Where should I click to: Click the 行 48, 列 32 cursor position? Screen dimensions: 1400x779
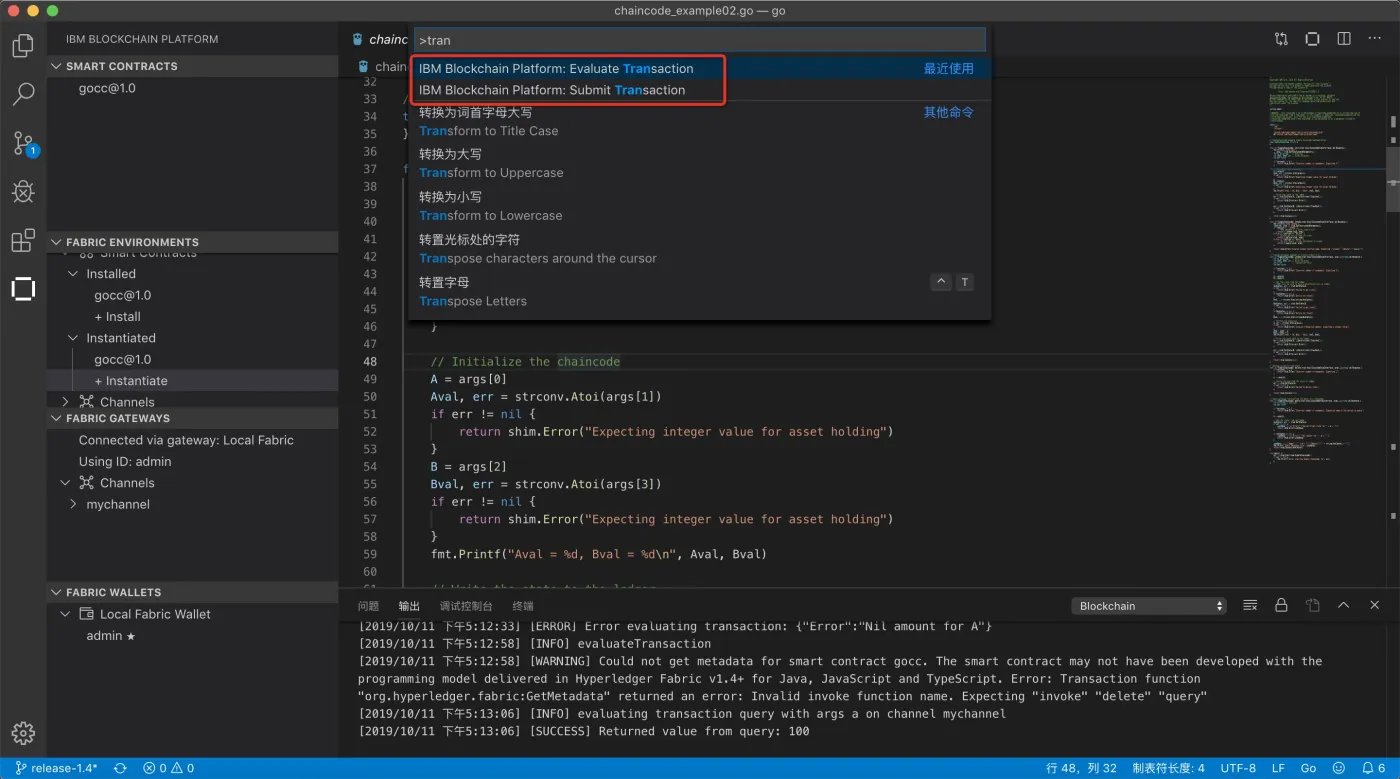(1081, 768)
